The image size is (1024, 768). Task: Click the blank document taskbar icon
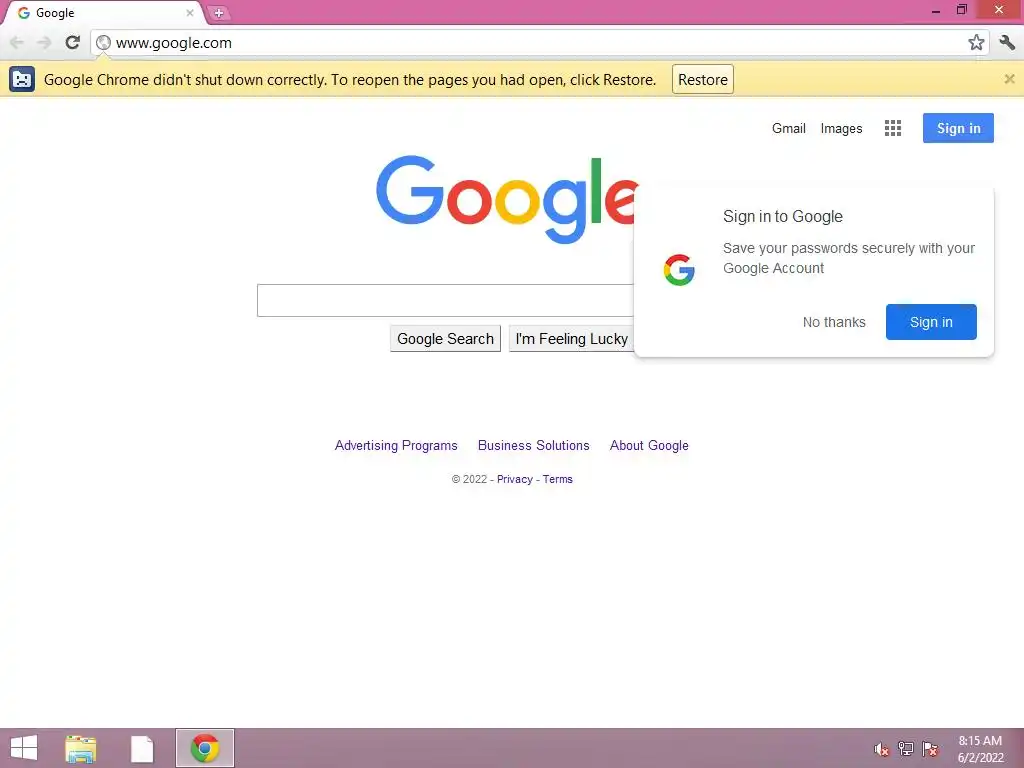[x=142, y=749]
